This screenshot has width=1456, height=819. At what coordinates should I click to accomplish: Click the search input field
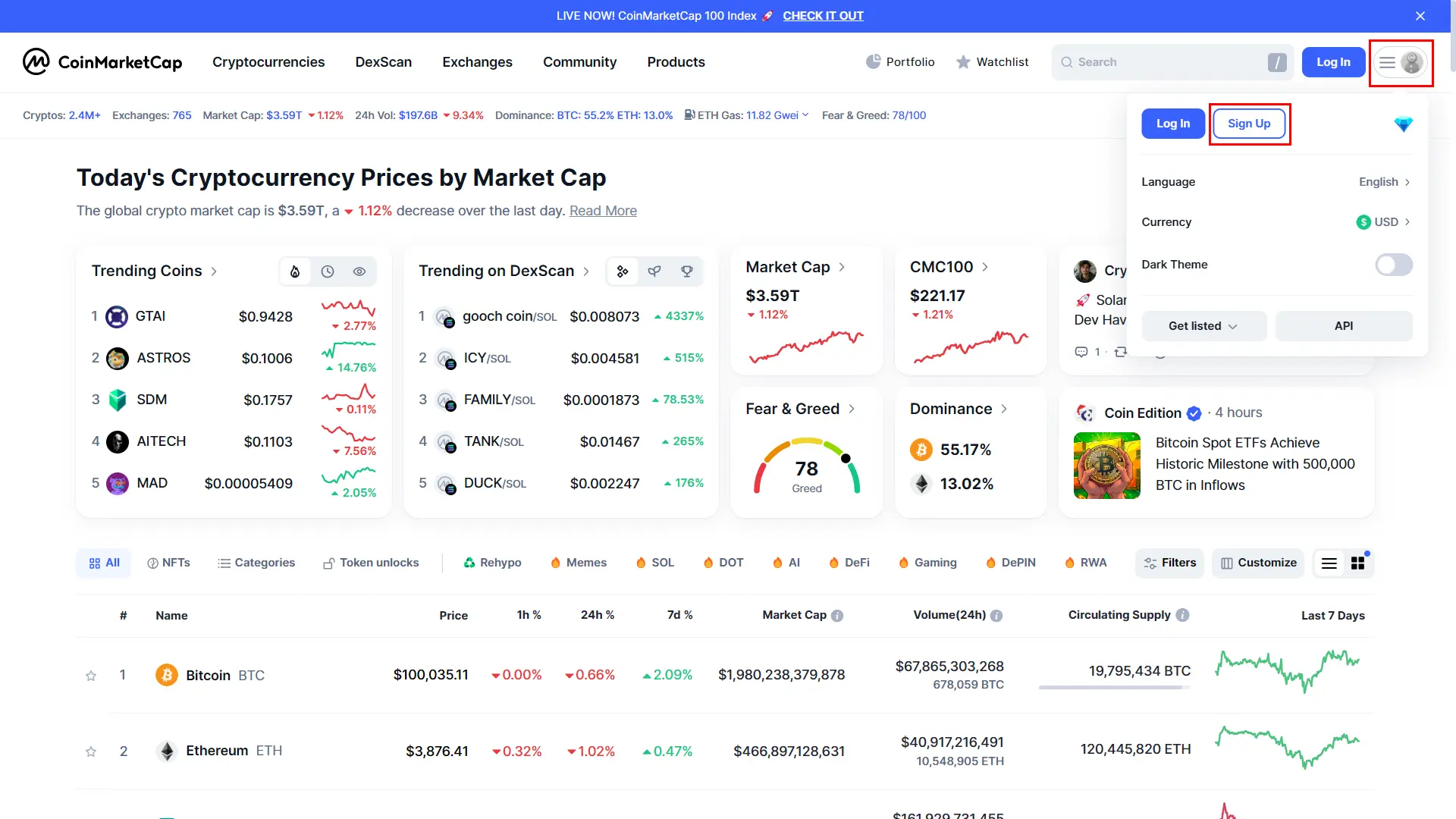click(1170, 62)
